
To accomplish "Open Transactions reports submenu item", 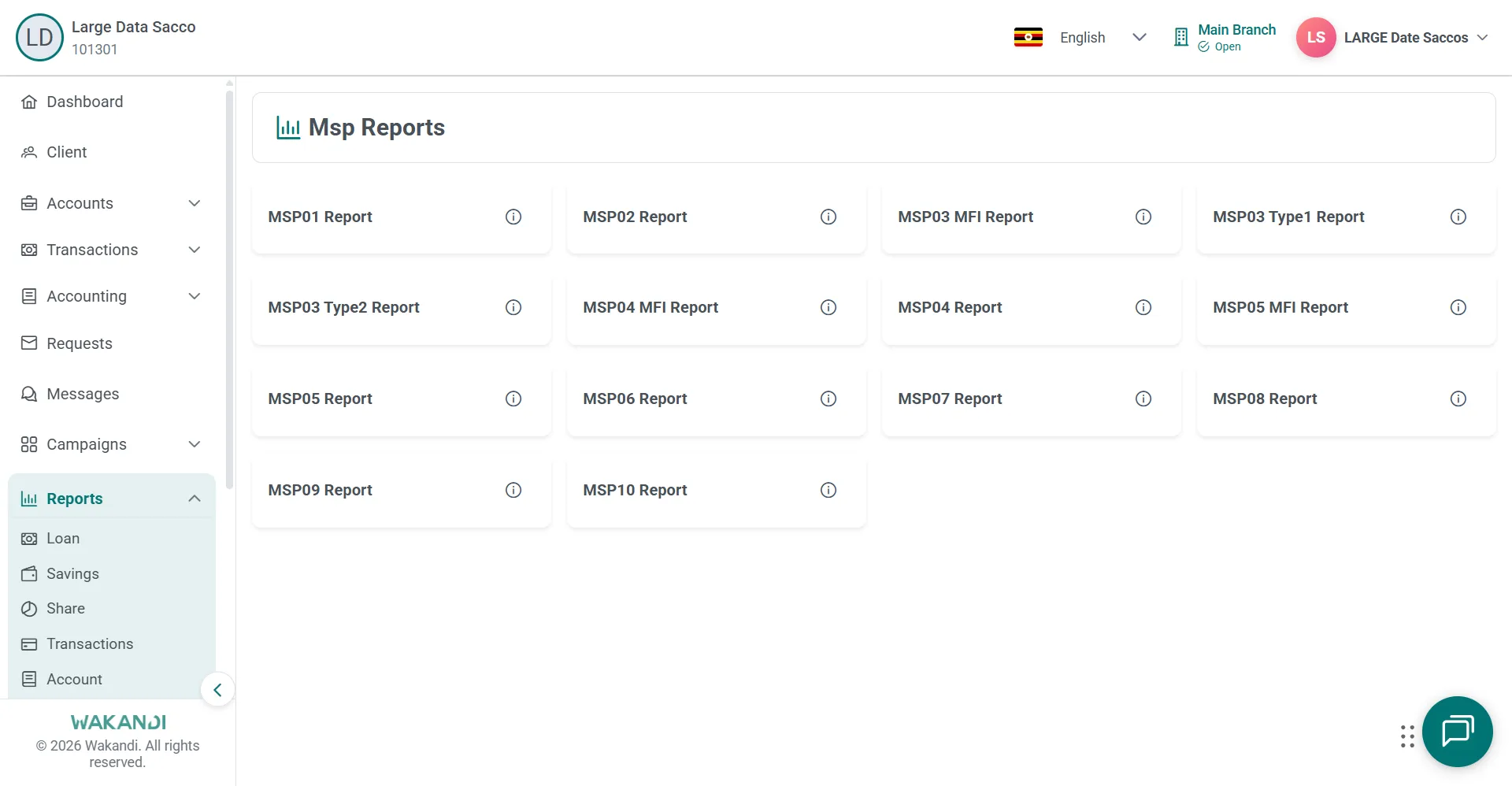I will click(x=112, y=644).
